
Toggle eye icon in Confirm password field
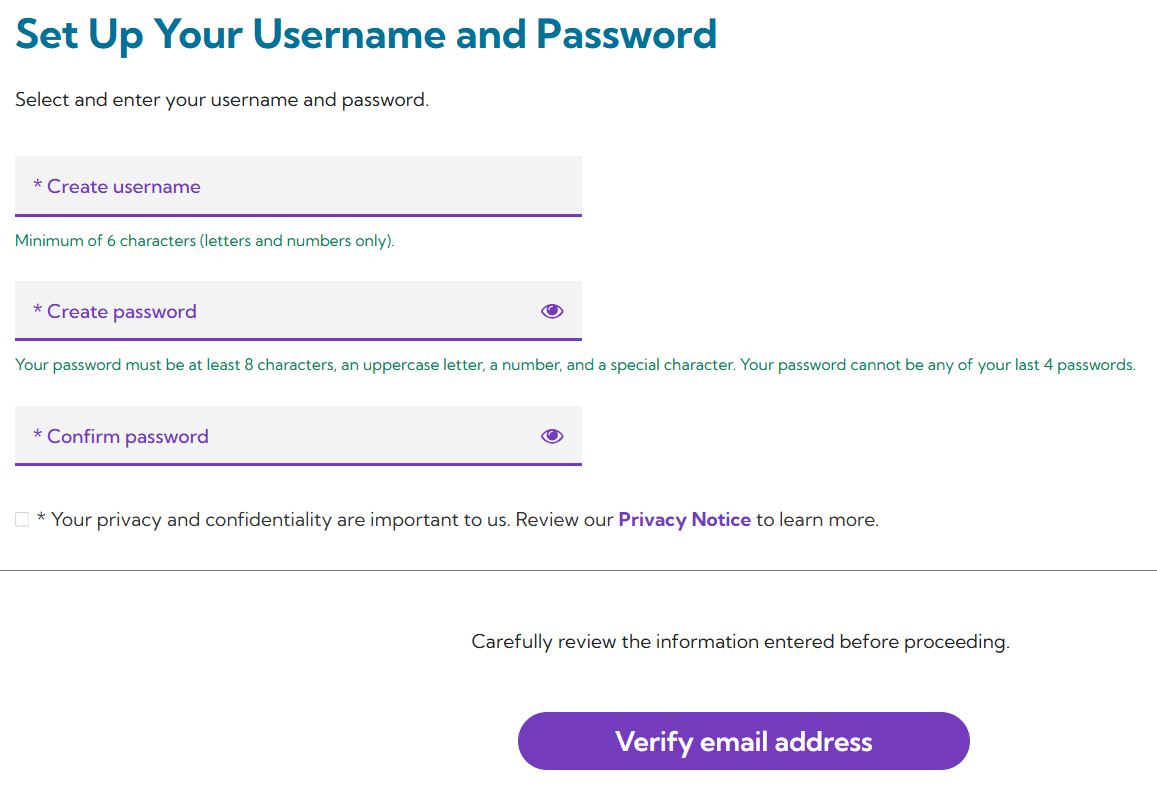click(552, 436)
